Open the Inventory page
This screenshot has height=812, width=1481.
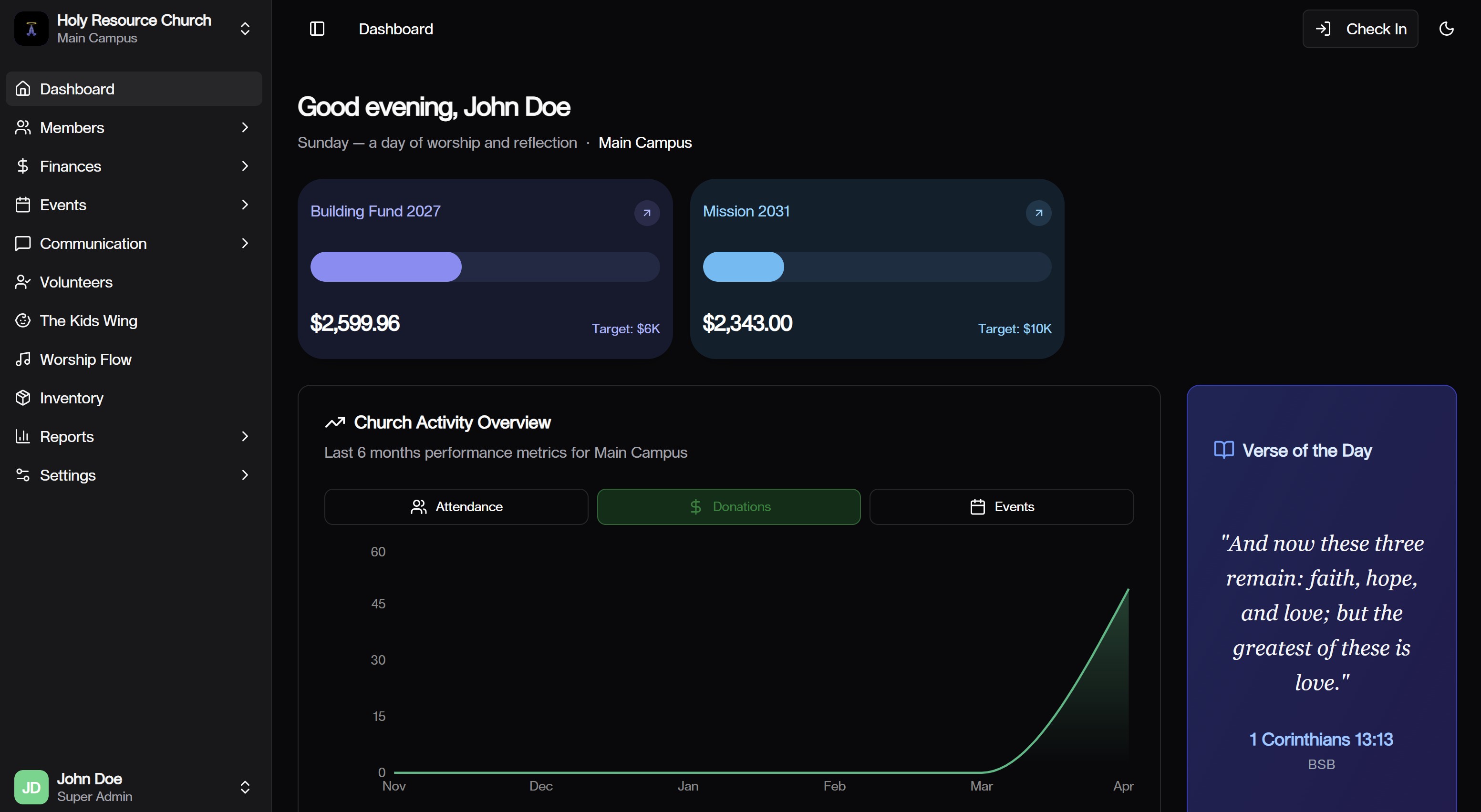point(134,398)
